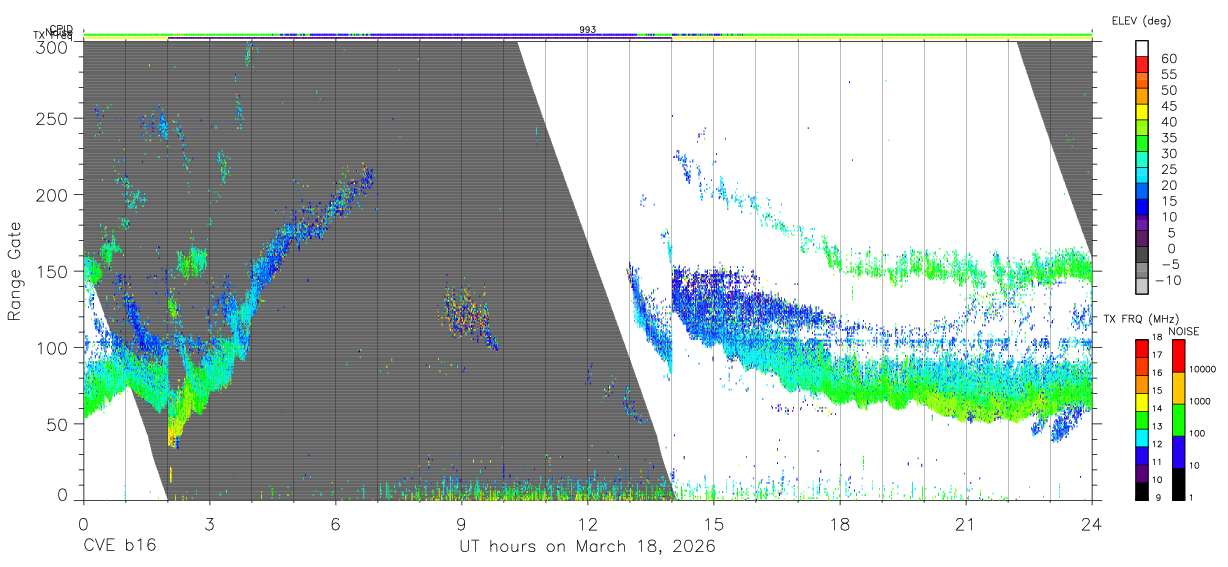This screenshot has width=1228, height=567.
Task: Click the 200 tick on Range Gate axis
Action: (x=54, y=194)
